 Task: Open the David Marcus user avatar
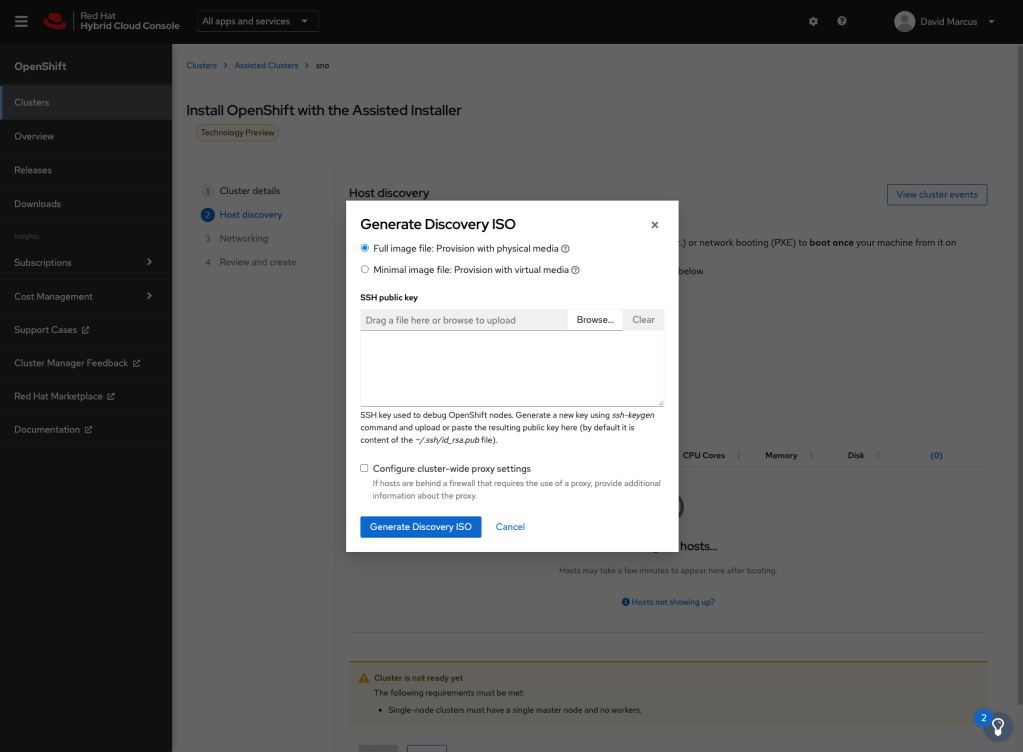pyautogui.click(x=904, y=21)
